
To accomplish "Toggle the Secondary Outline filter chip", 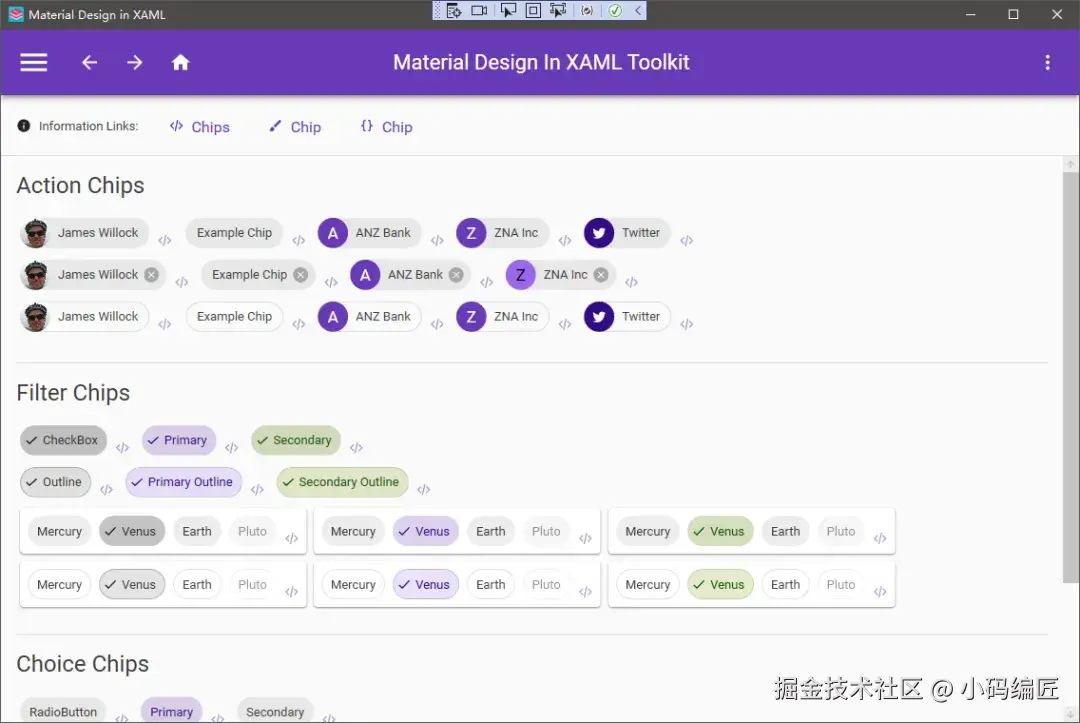I will [x=342, y=483].
